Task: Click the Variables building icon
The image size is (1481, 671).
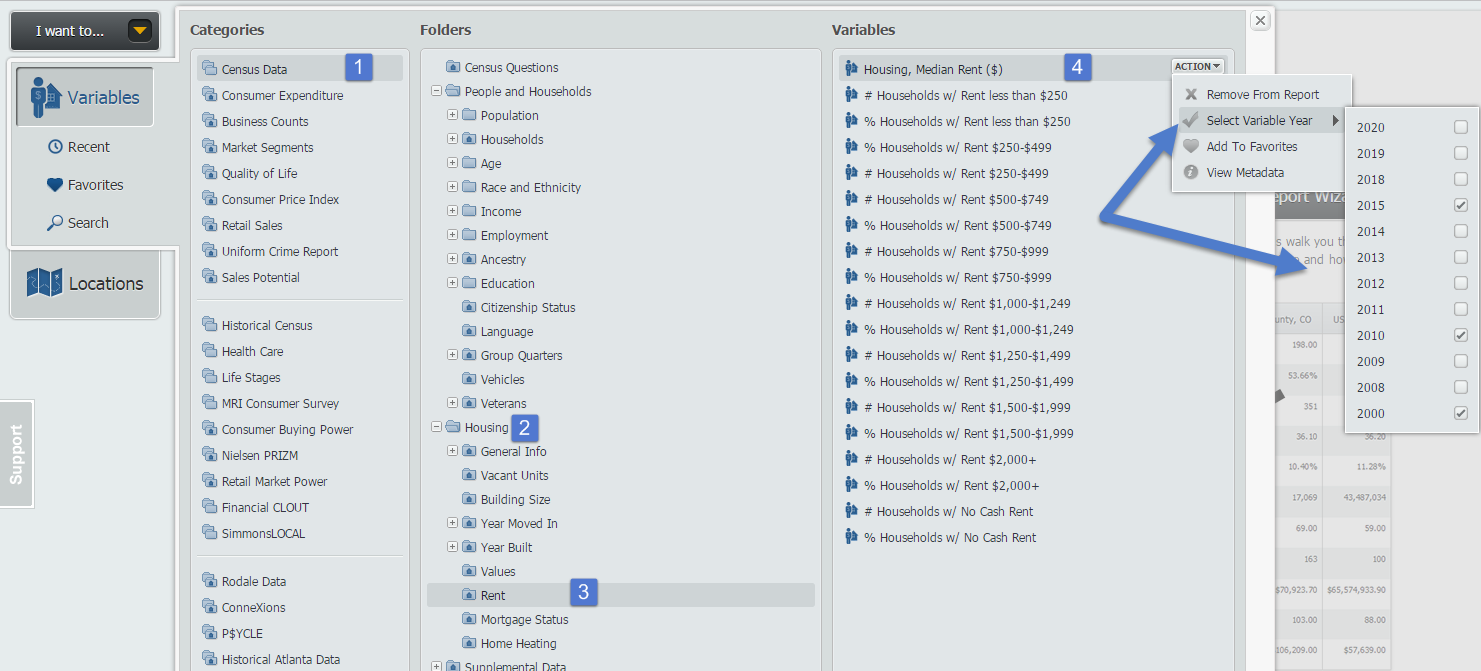Action: (x=40, y=97)
